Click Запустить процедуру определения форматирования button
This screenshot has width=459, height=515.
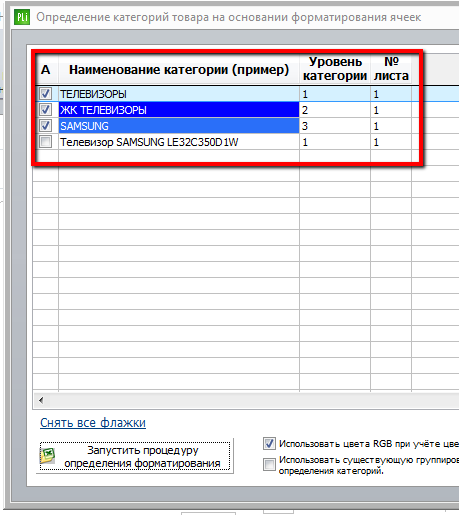click(x=135, y=456)
